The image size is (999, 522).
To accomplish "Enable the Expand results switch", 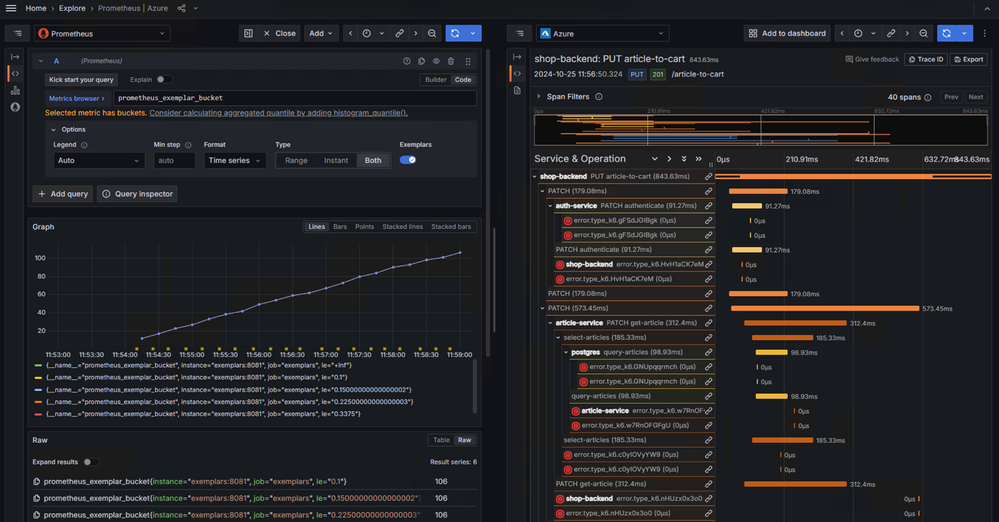I will click(91, 462).
